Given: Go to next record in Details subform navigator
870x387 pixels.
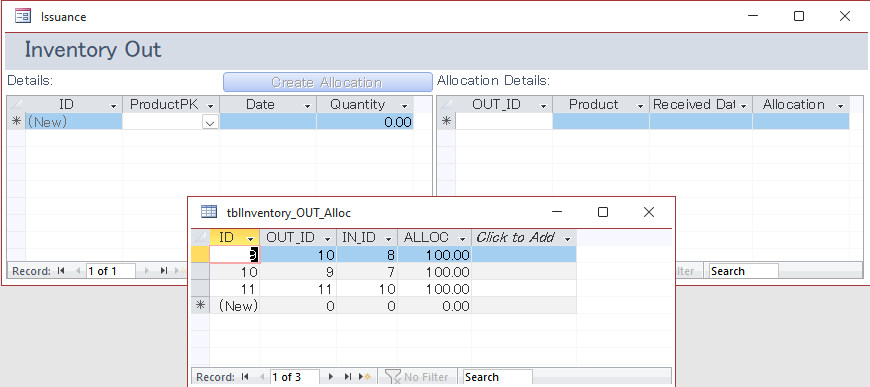Looking at the screenshot, I should coord(147,271).
